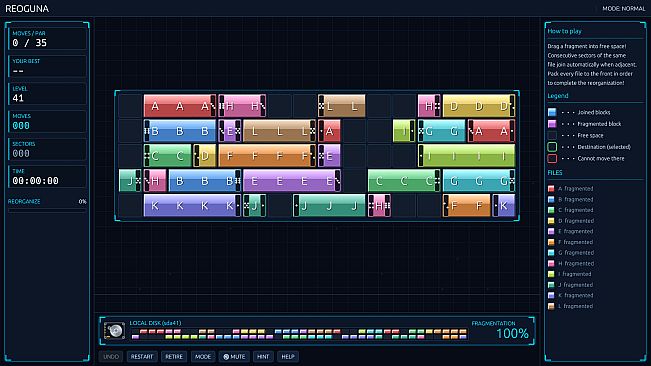
Task: Select the green two-sector C C fragment
Action: (167, 156)
